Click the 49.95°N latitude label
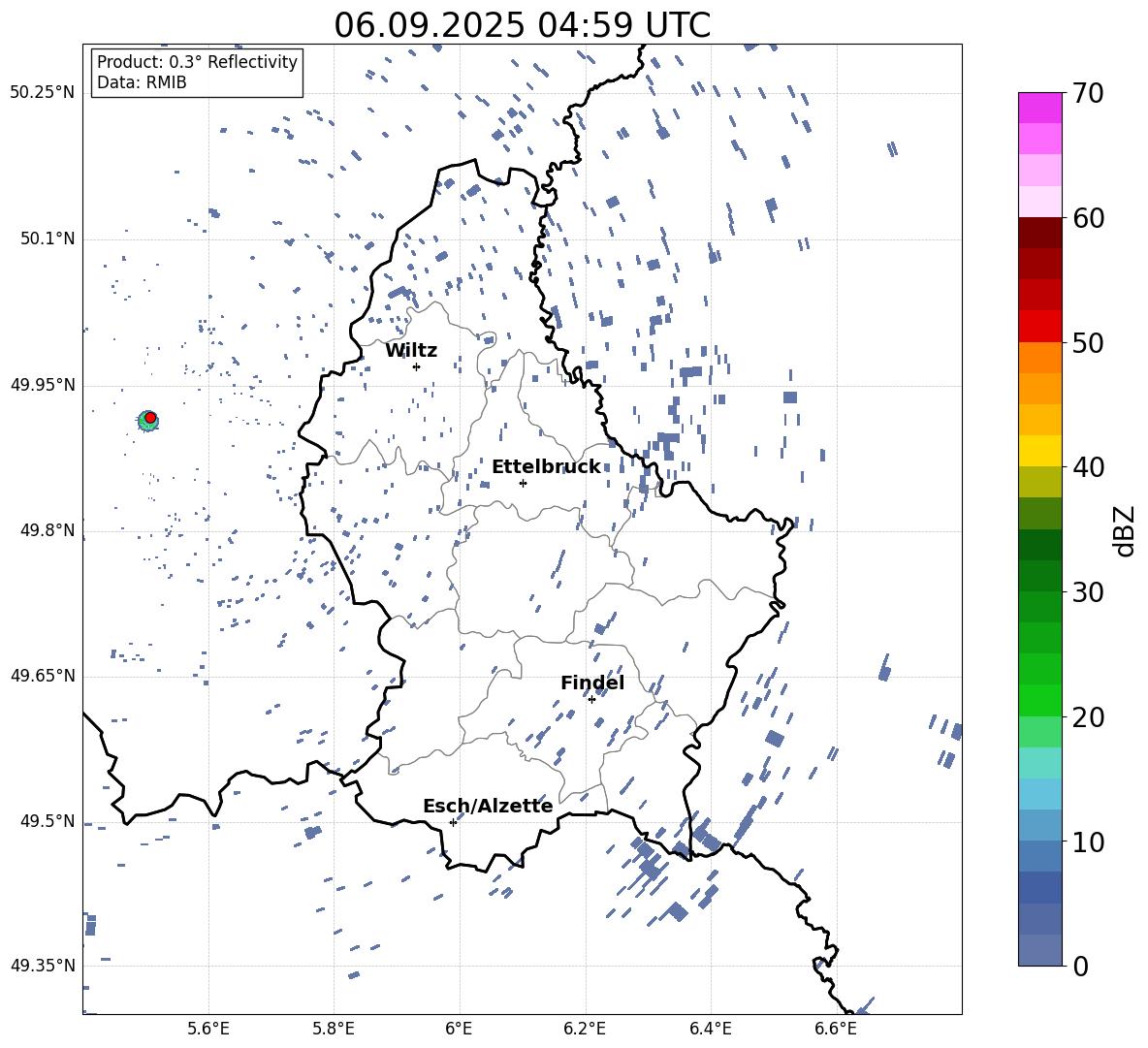 coord(43,384)
